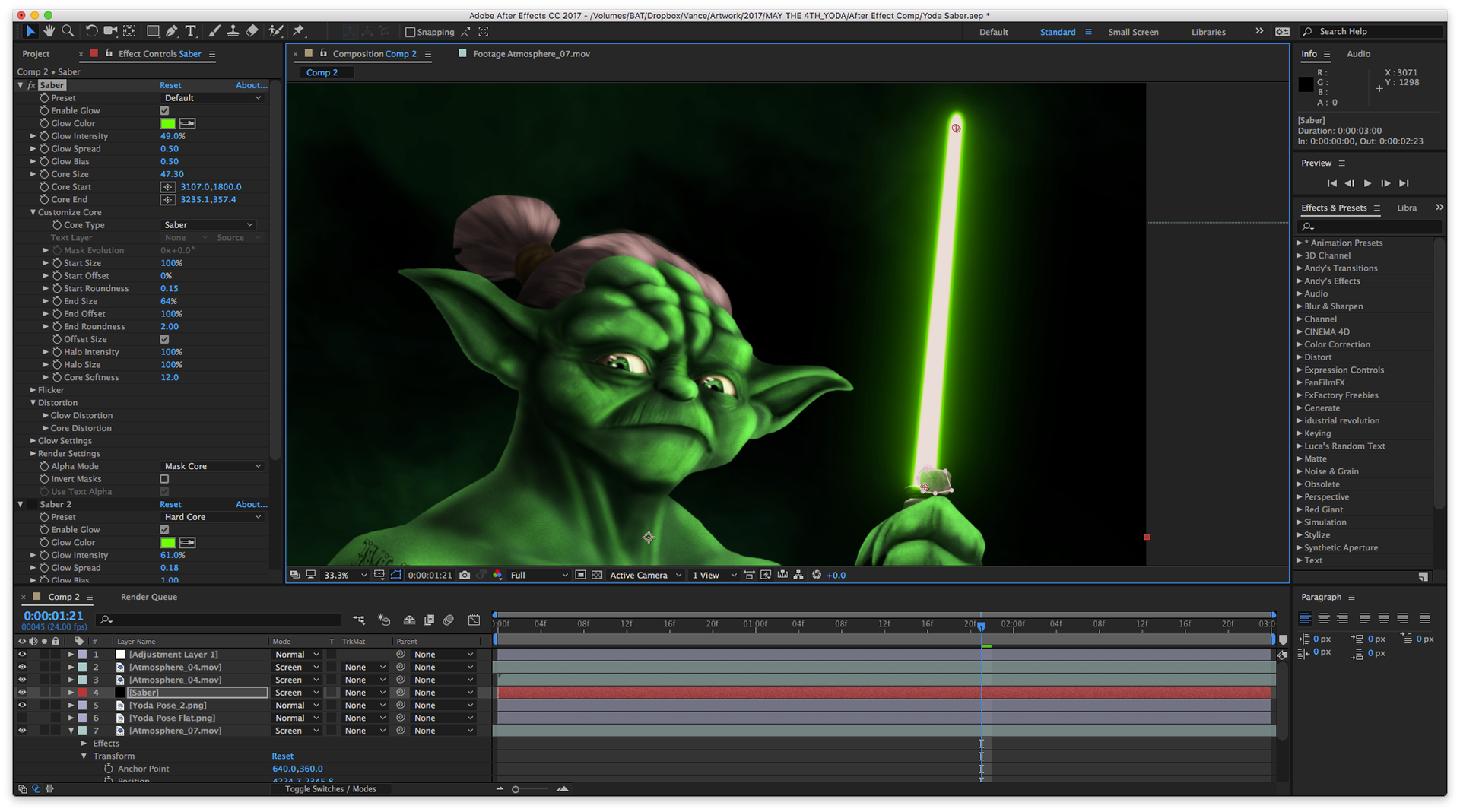Image resolution: width=1460 pixels, height=812 pixels.
Task: Enable frame blending icon in timeline
Action: (x=429, y=620)
